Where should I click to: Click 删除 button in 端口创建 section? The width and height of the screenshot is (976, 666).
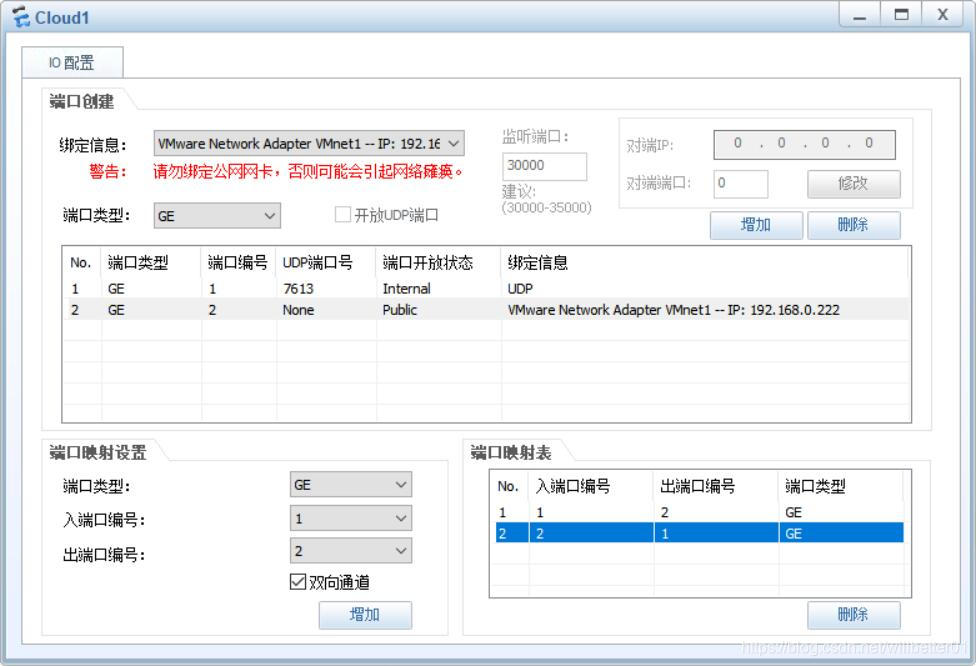tap(853, 225)
